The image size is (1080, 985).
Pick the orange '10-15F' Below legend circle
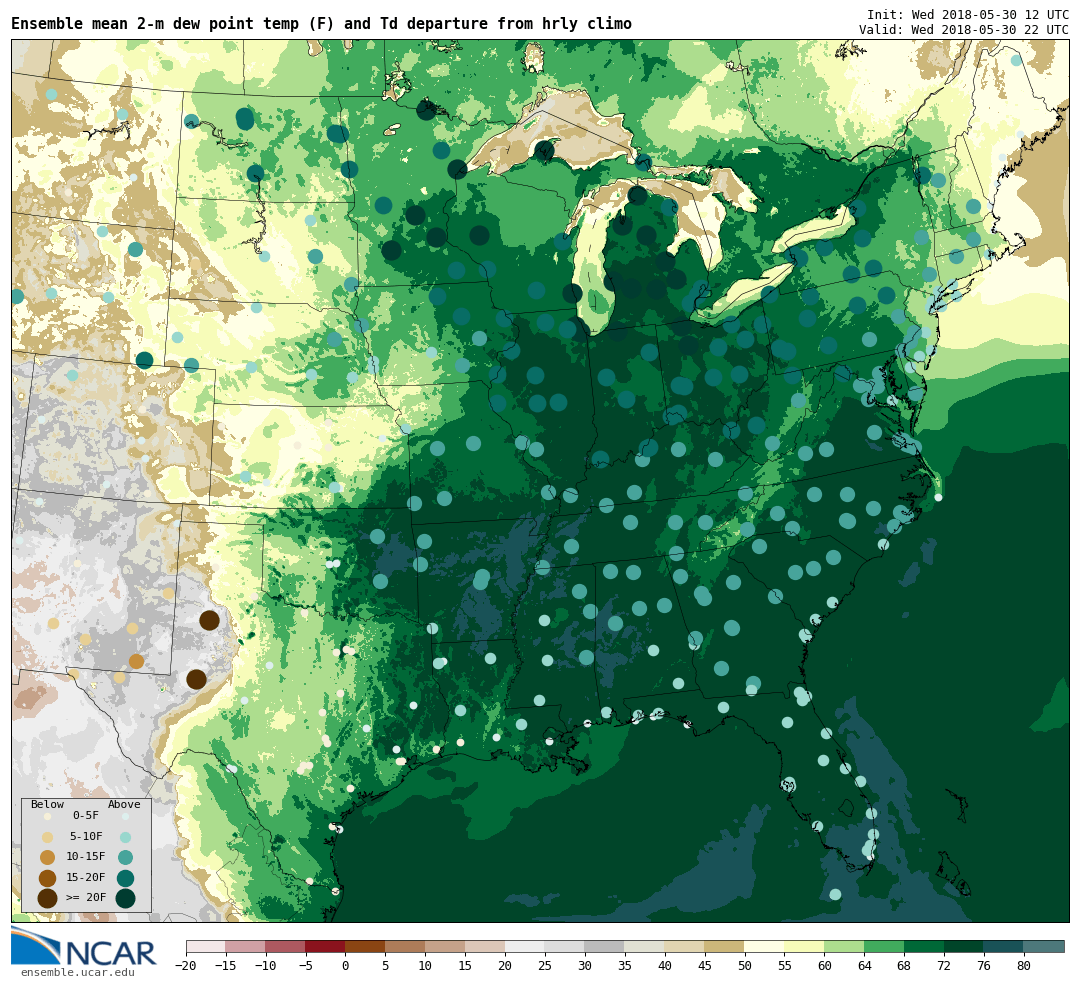pyautogui.click(x=47, y=857)
